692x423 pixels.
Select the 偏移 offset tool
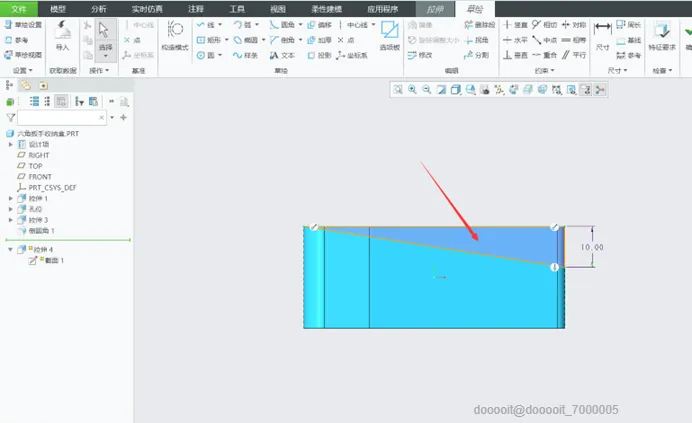[320, 25]
